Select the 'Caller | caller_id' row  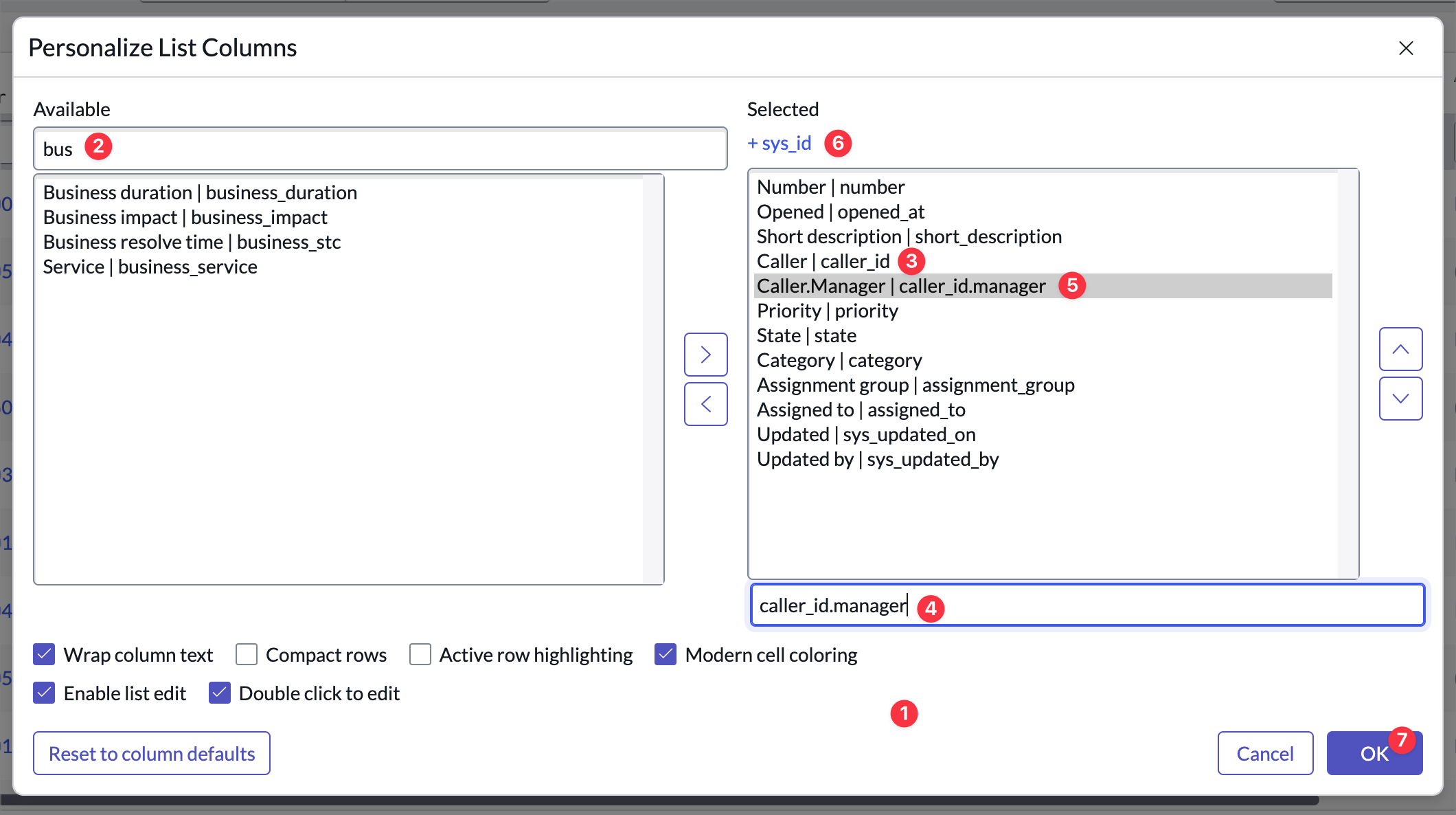coord(822,261)
